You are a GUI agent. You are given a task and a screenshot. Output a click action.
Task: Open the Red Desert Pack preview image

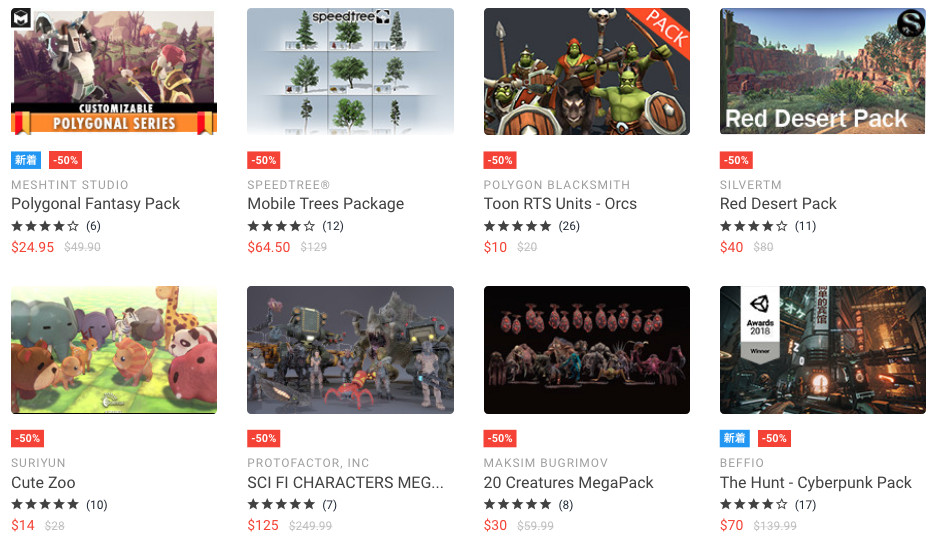coord(823,71)
